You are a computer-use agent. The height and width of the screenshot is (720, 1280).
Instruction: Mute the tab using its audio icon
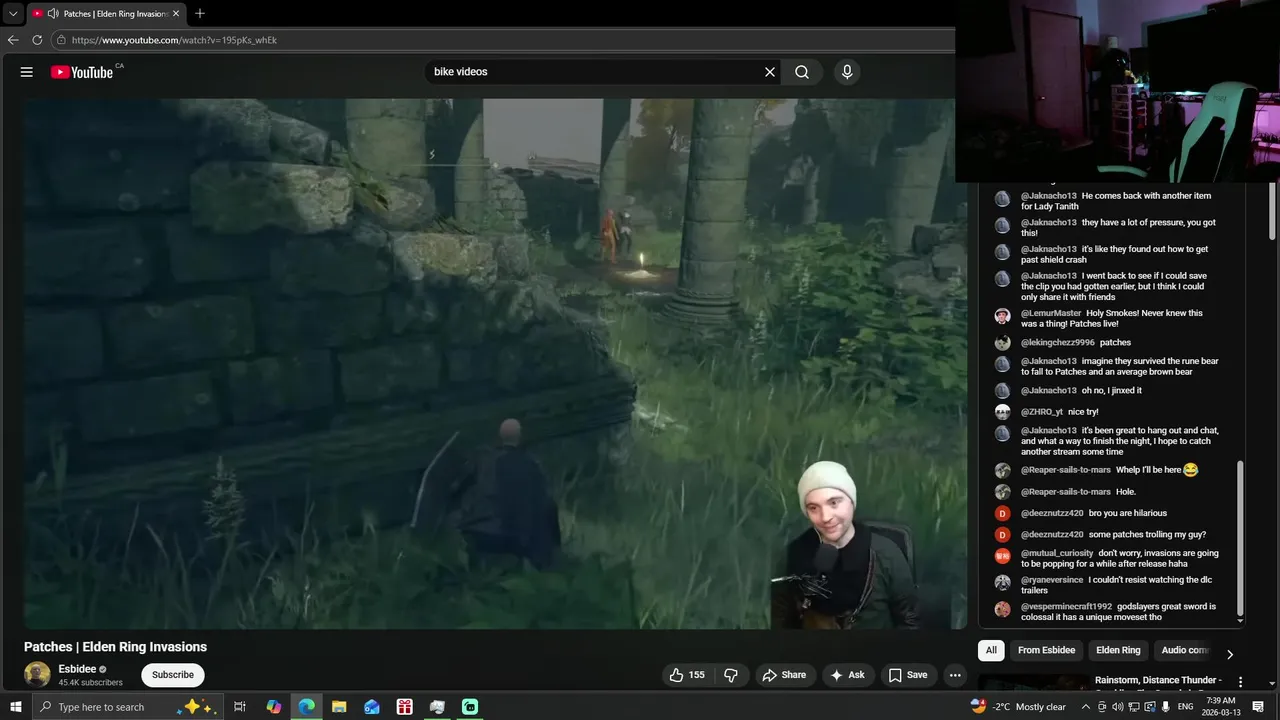[52, 14]
